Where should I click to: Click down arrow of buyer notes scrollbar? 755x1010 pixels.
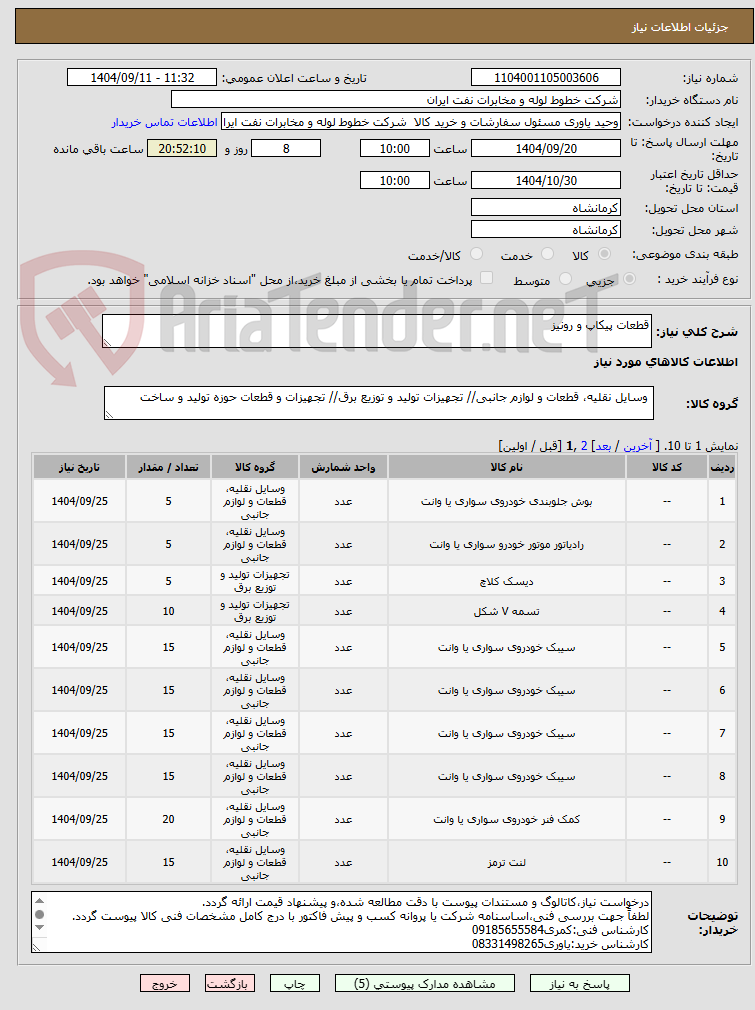point(39,928)
